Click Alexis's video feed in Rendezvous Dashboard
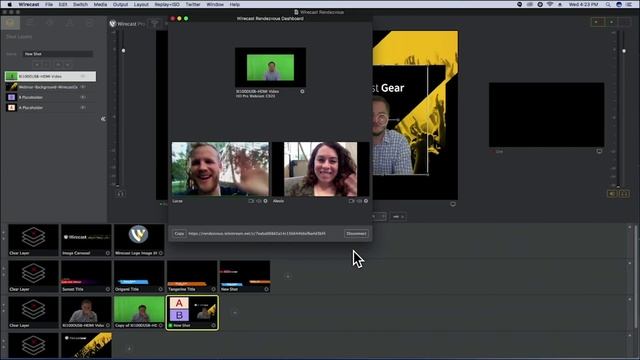This screenshot has width=640, height=360. pos(320,169)
